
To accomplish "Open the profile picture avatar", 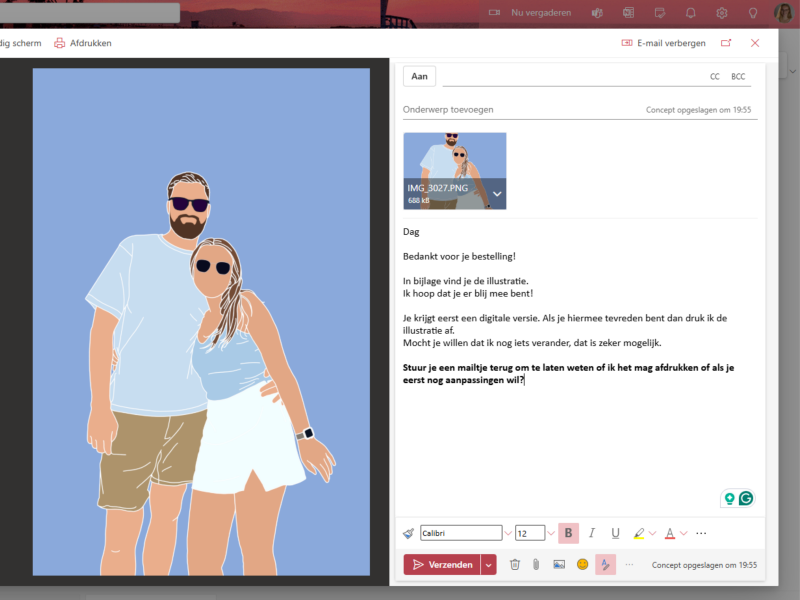I will [784, 13].
